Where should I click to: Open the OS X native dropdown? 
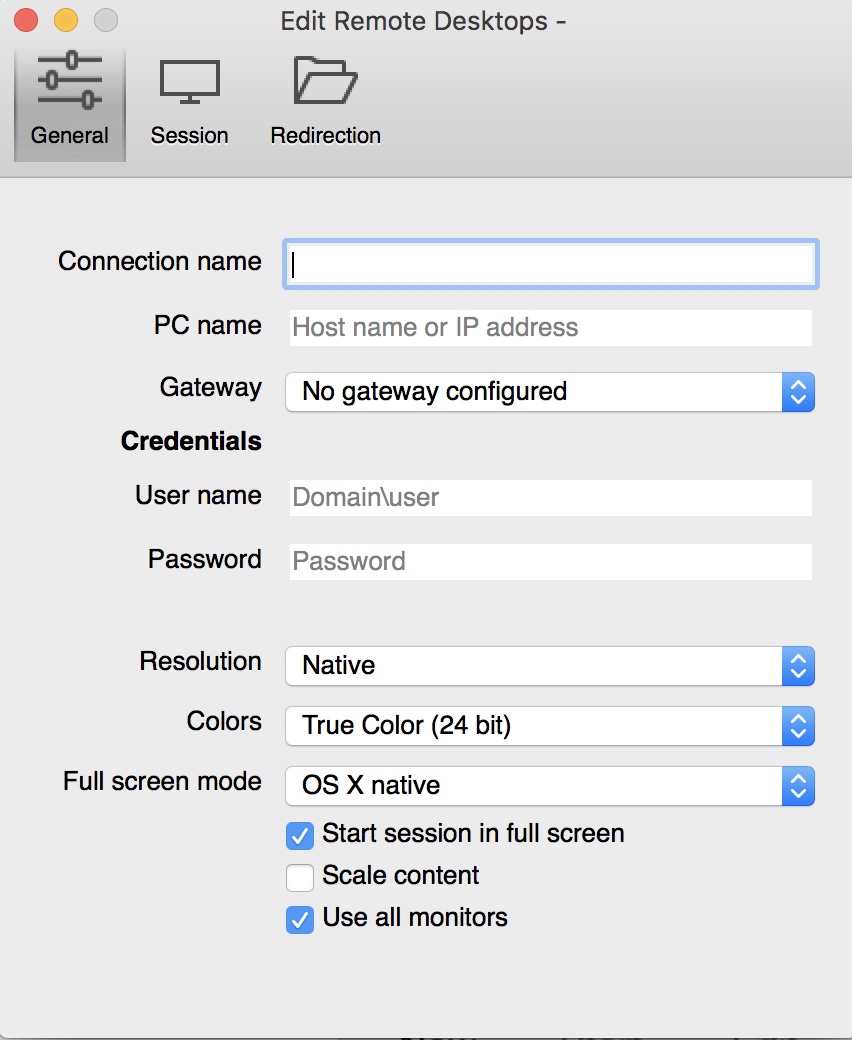(x=550, y=786)
